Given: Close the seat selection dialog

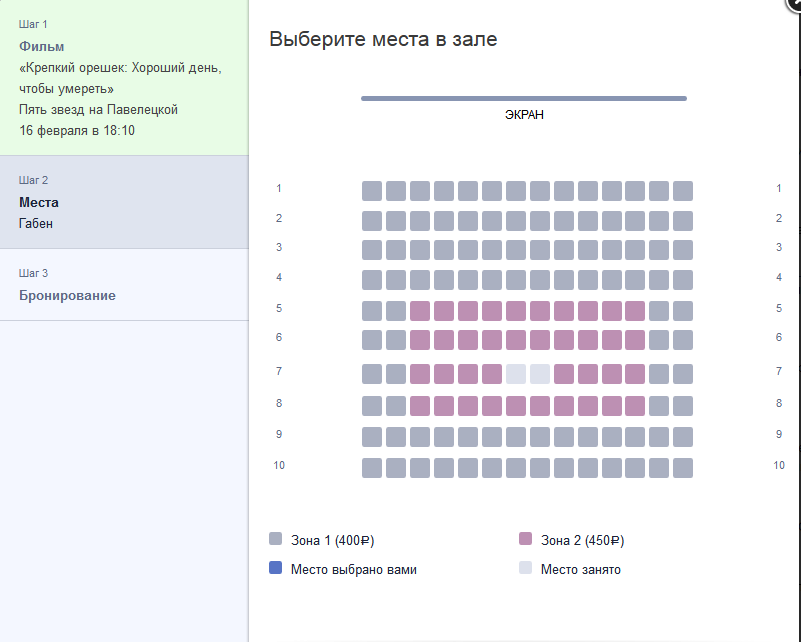Looking at the screenshot, I should point(794,5).
